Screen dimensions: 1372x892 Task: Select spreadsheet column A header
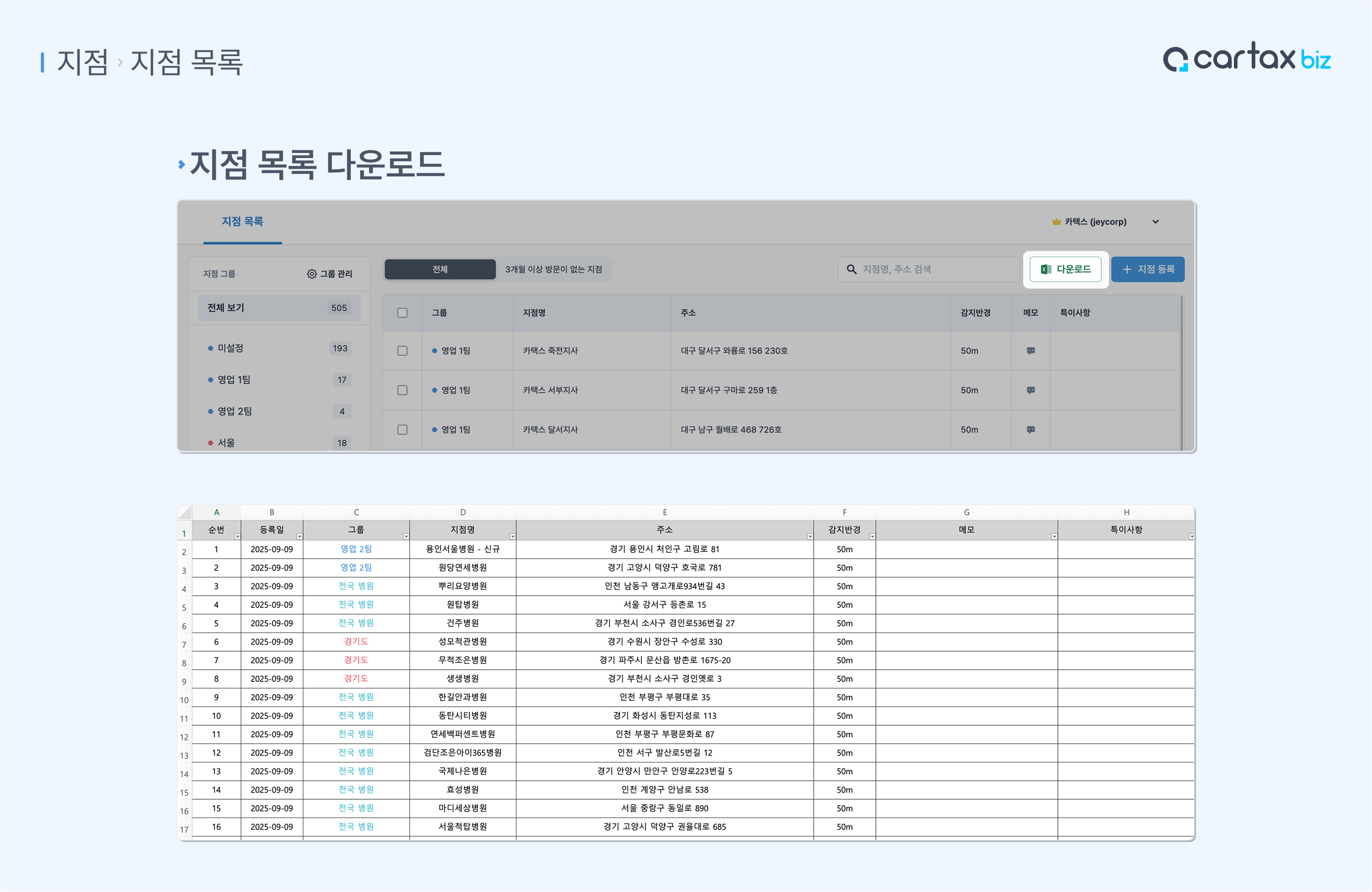[216, 513]
